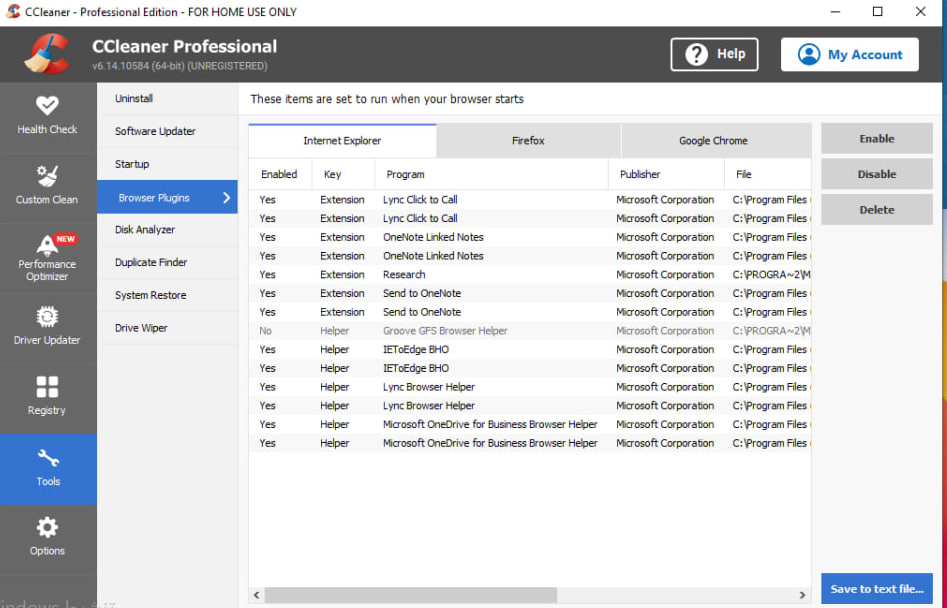
Task: Open the Software Updater tool
Action: 167,131
